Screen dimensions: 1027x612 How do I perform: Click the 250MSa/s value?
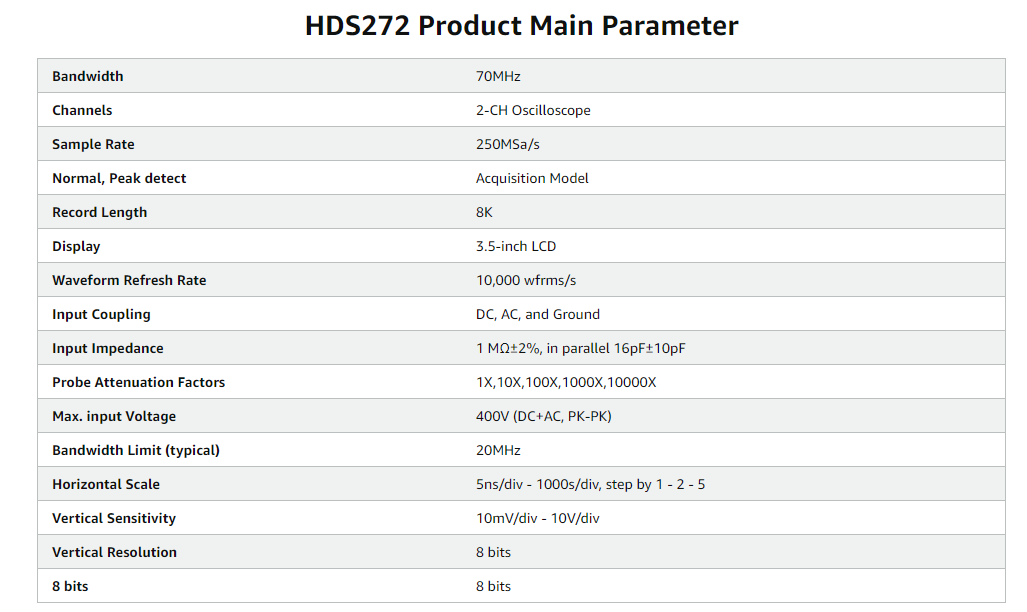[507, 144]
